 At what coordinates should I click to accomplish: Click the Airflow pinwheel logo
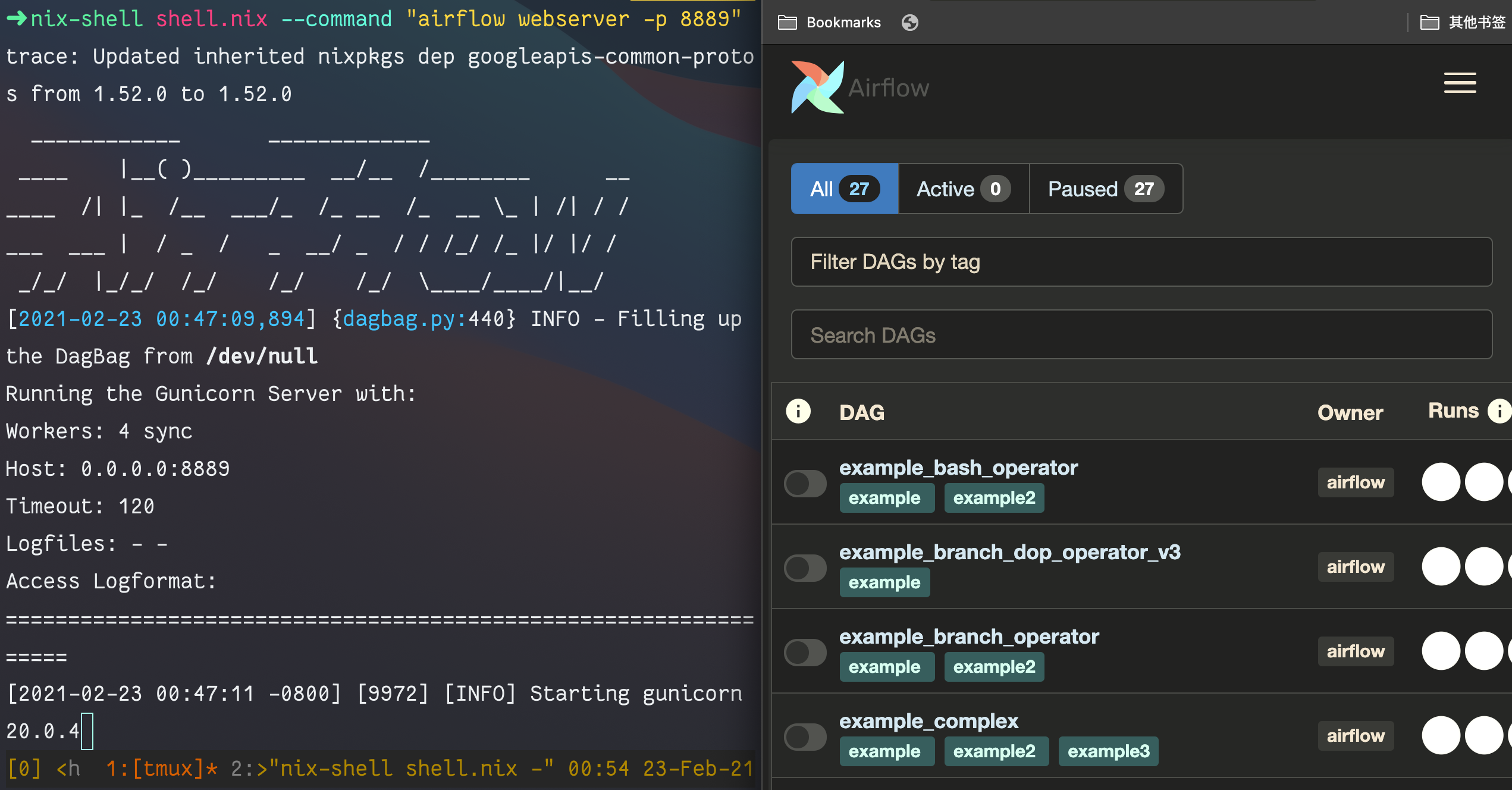[817, 87]
